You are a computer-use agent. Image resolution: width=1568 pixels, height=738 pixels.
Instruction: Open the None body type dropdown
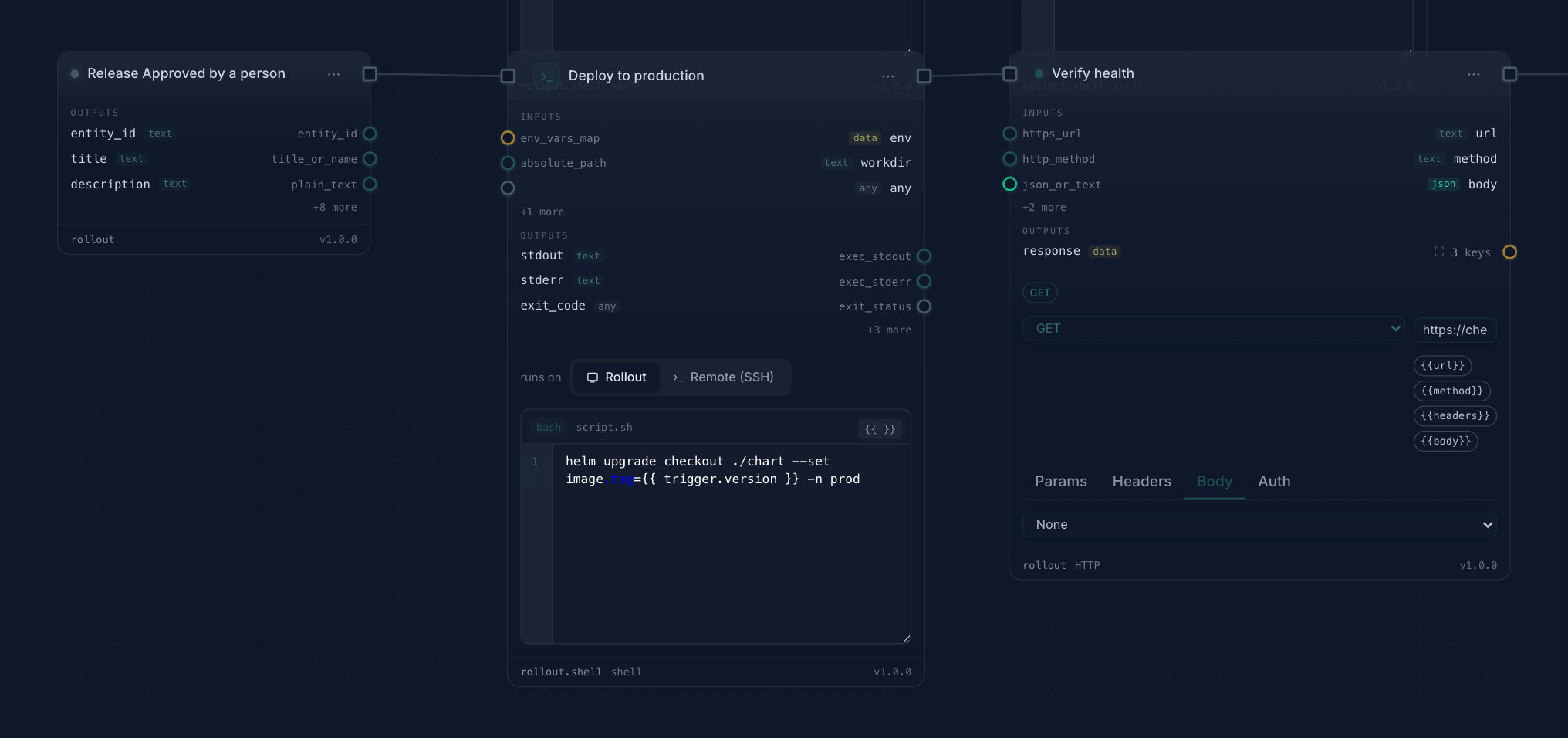(x=1259, y=524)
